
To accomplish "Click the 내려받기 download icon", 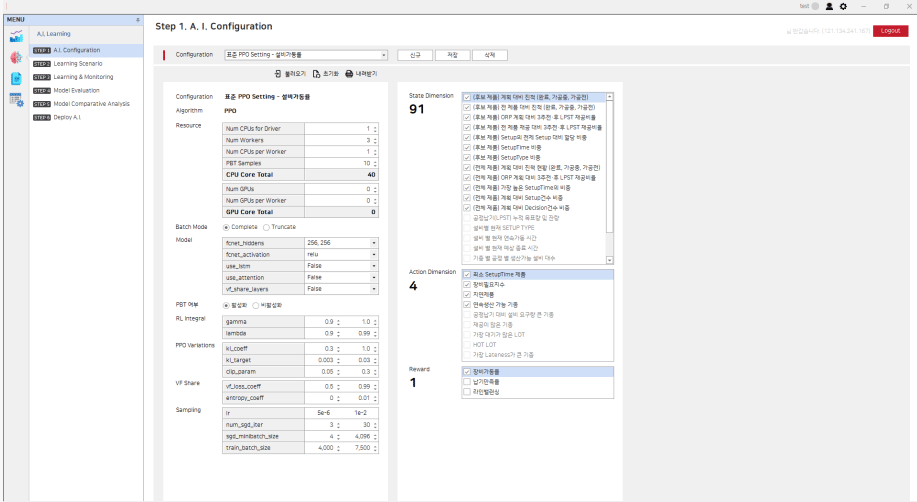I will coord(349,74).
